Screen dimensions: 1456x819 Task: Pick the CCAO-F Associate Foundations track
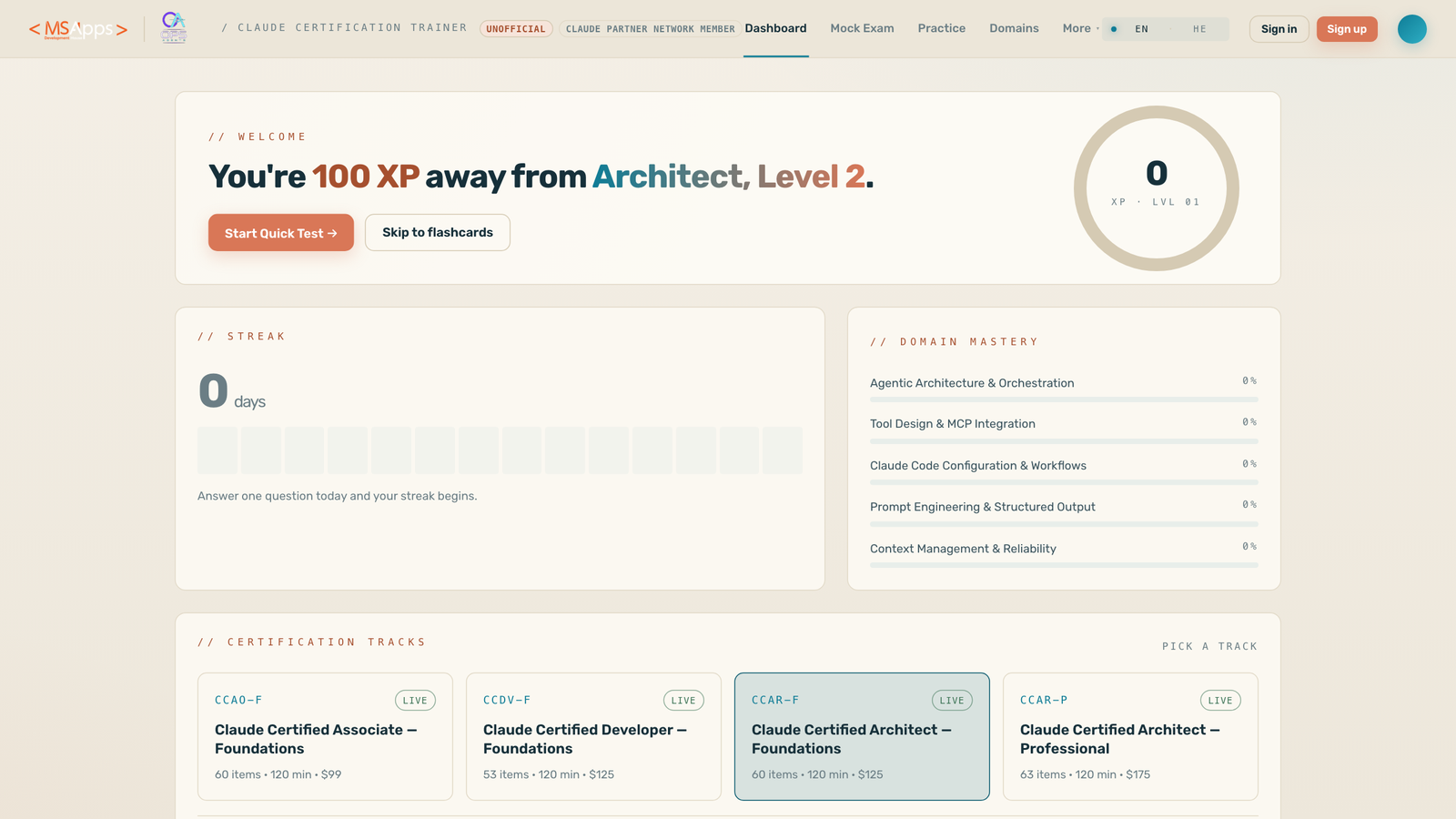[325, 736]
